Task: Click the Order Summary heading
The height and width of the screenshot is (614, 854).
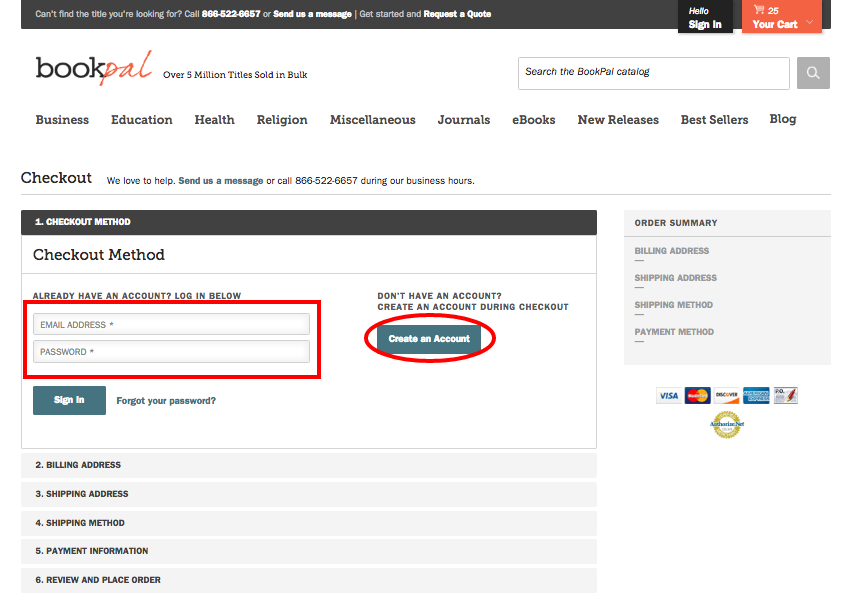Action: (x=676, y=223)
